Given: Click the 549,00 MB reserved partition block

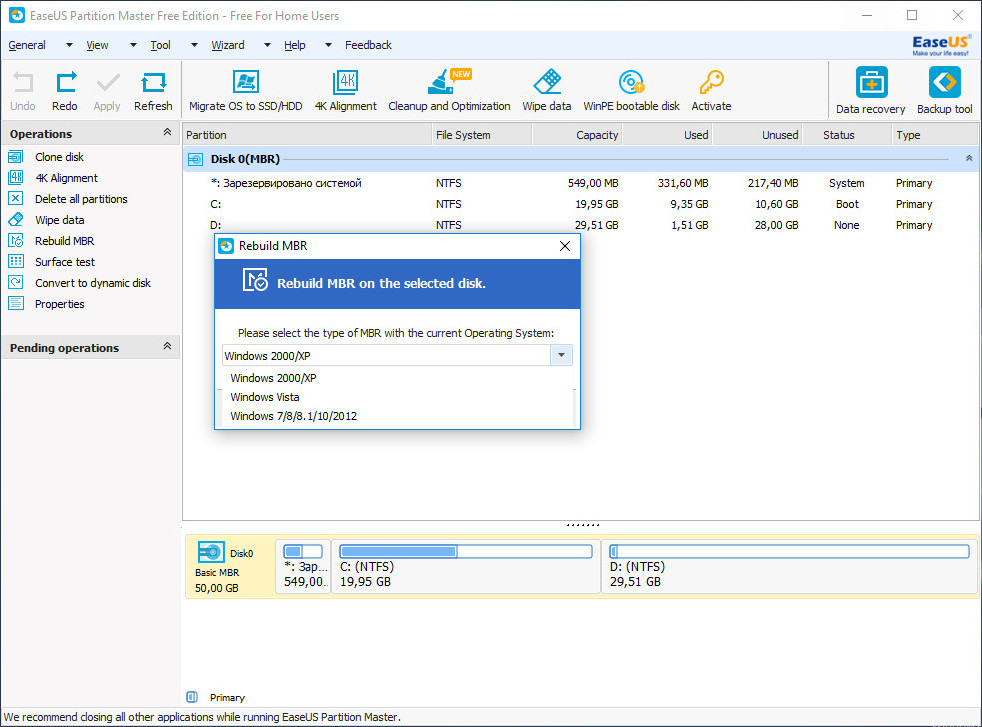Looking at the screenshot, I should coord(303,567).
